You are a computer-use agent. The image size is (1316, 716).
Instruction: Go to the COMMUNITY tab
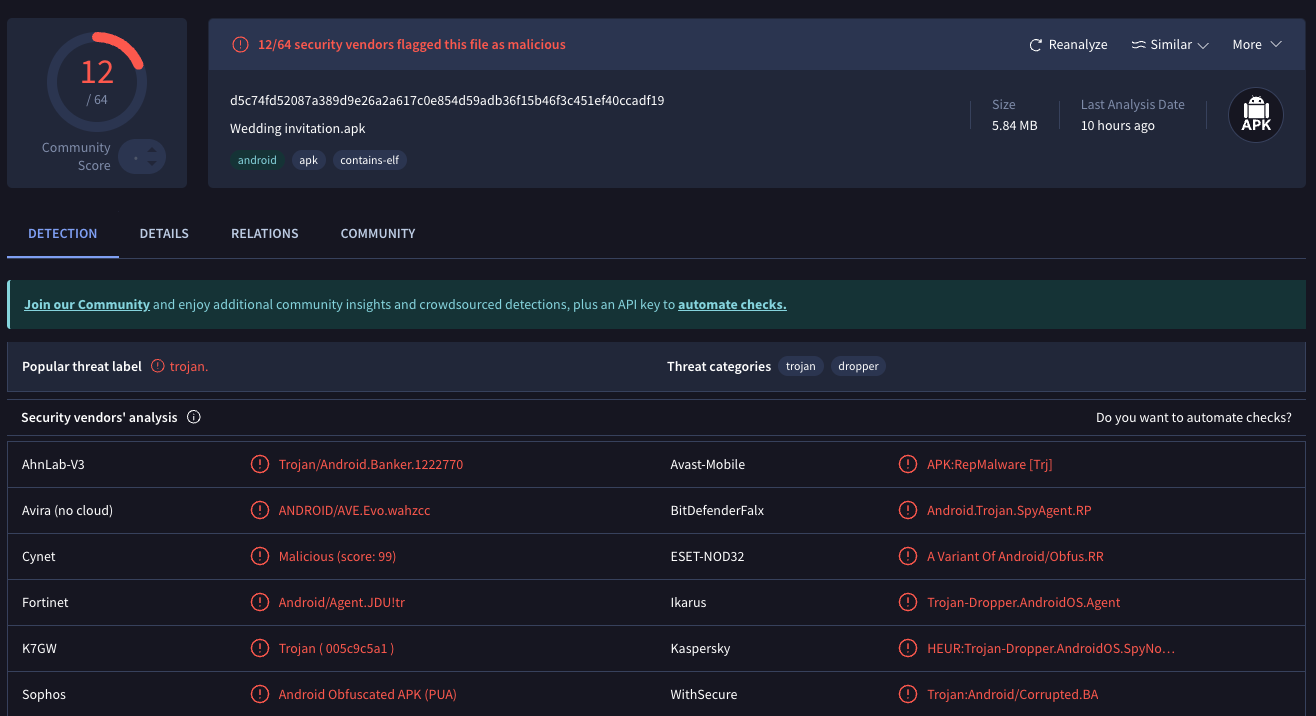[378, 233]
